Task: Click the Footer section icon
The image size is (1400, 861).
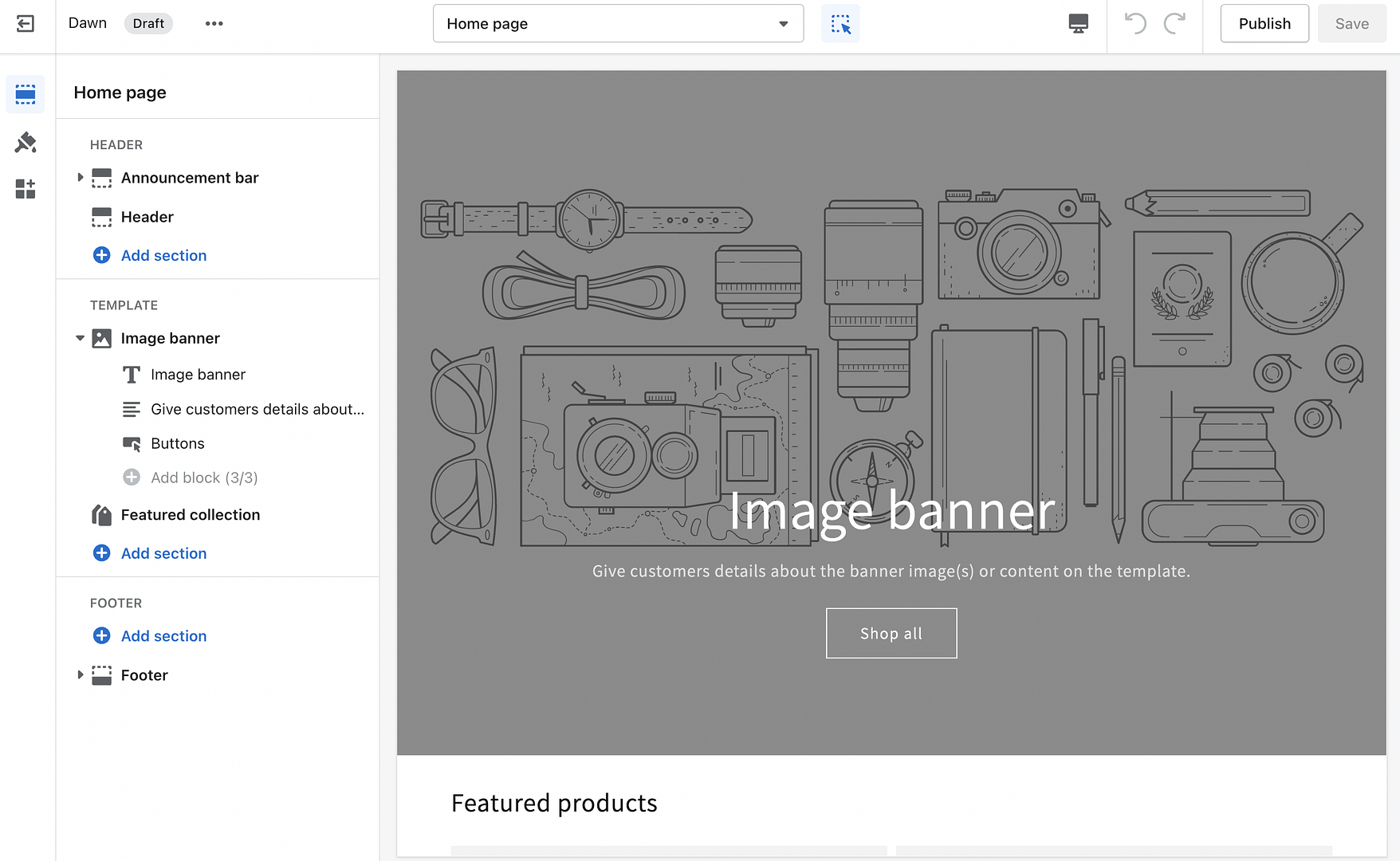Action: tap(102, 675)
